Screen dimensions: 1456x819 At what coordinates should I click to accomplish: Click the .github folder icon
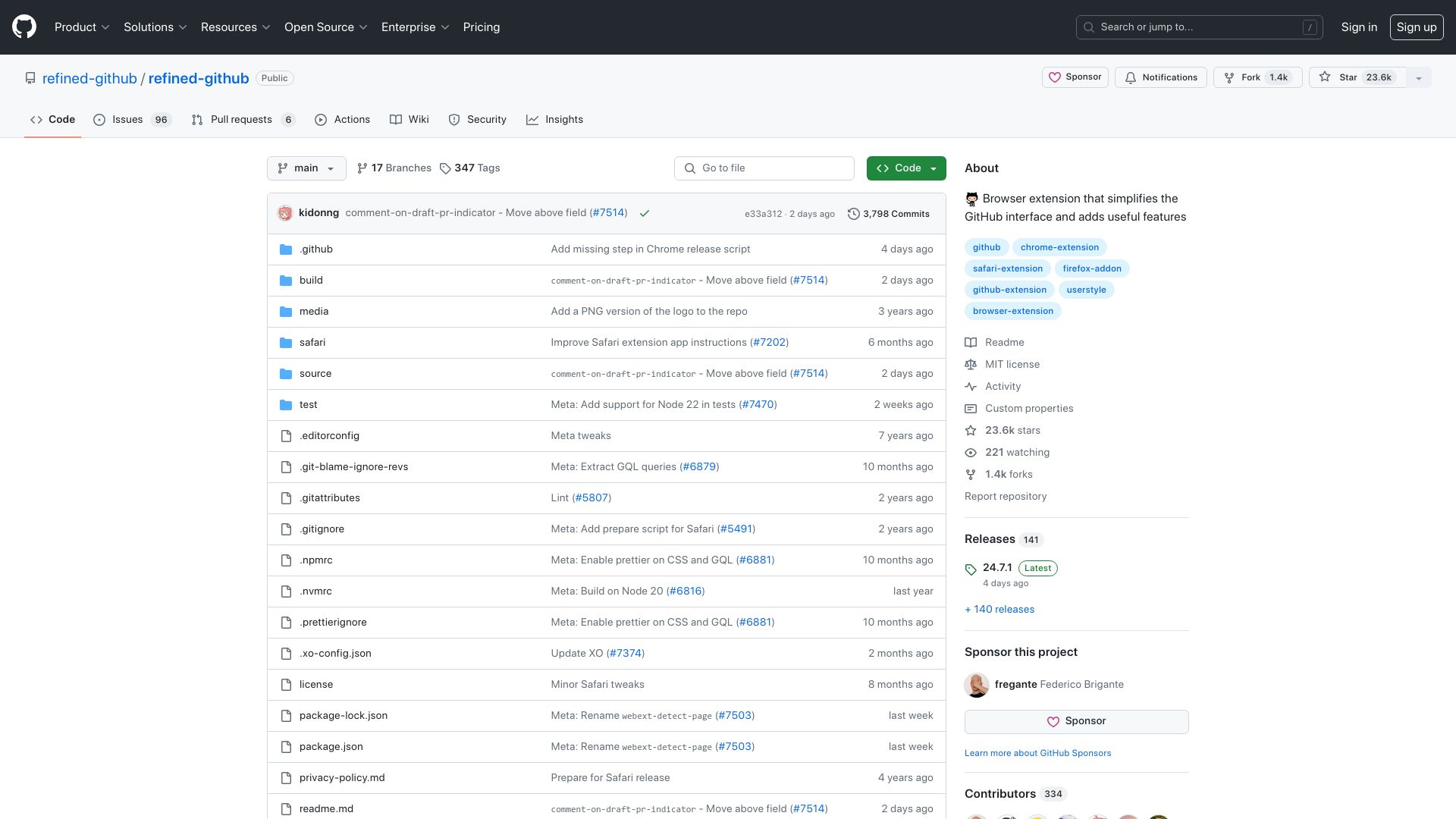click(x=286, y=249)
